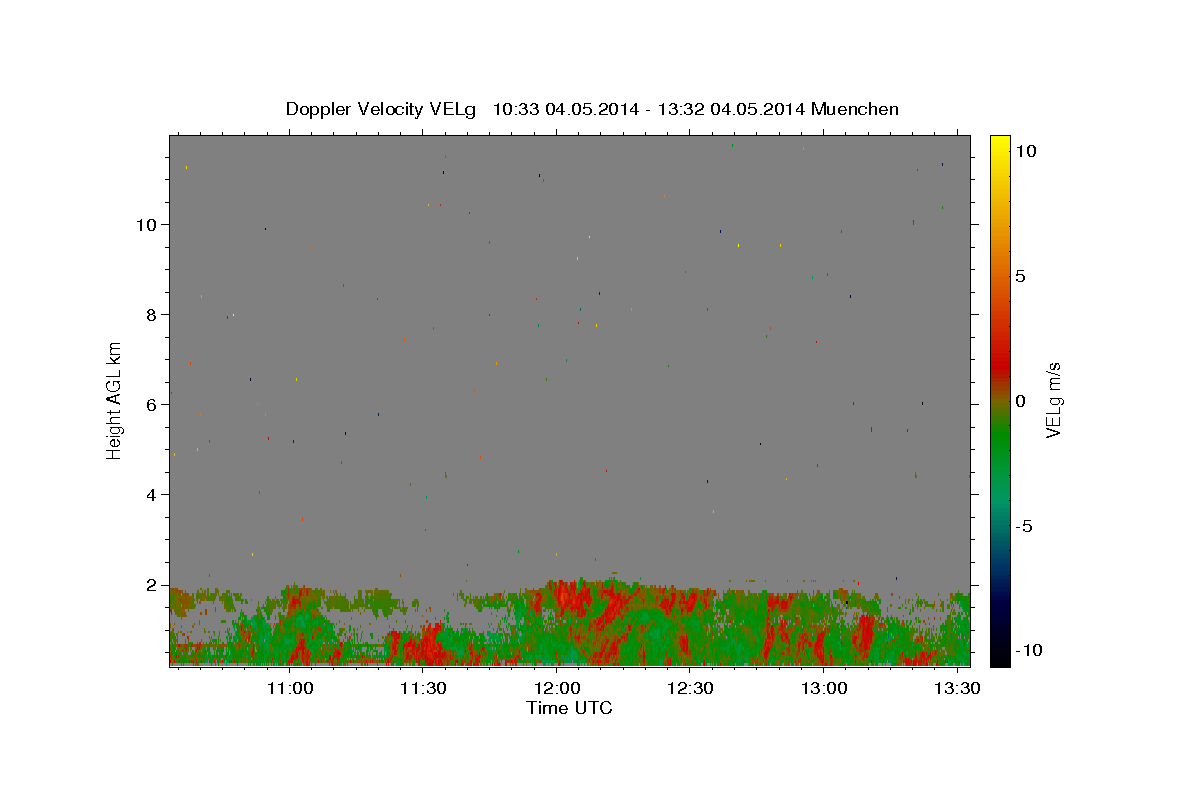Click the 13:30 time tick label
The image size is (1200, 800).
tap(957, 688)
